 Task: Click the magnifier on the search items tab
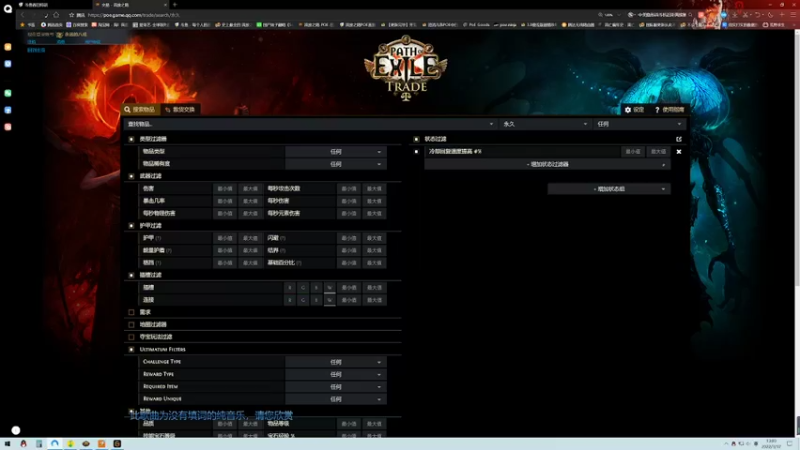tap(127, 109)
